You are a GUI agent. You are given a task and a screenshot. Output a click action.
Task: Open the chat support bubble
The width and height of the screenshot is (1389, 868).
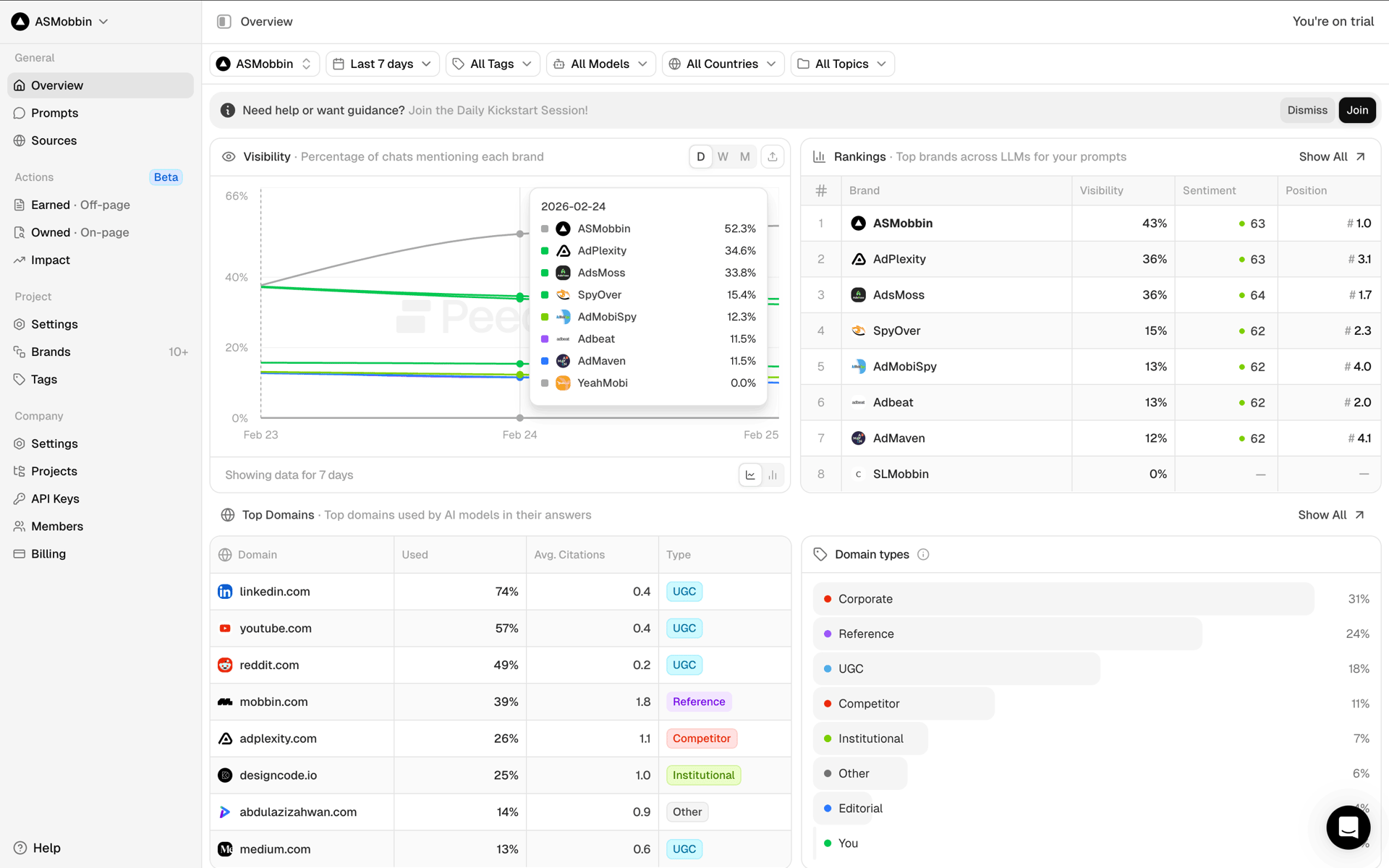coord(1348,827)
